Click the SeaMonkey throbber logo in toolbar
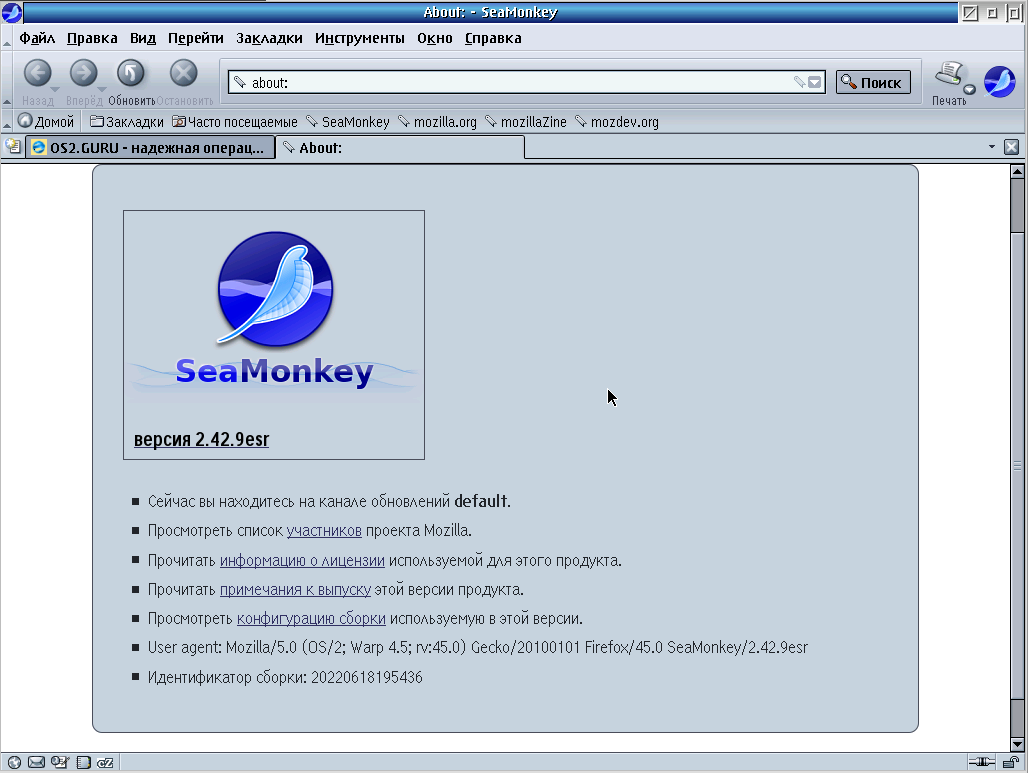The width and height of the screenshot is (1028, 773). coord(1000,82)
